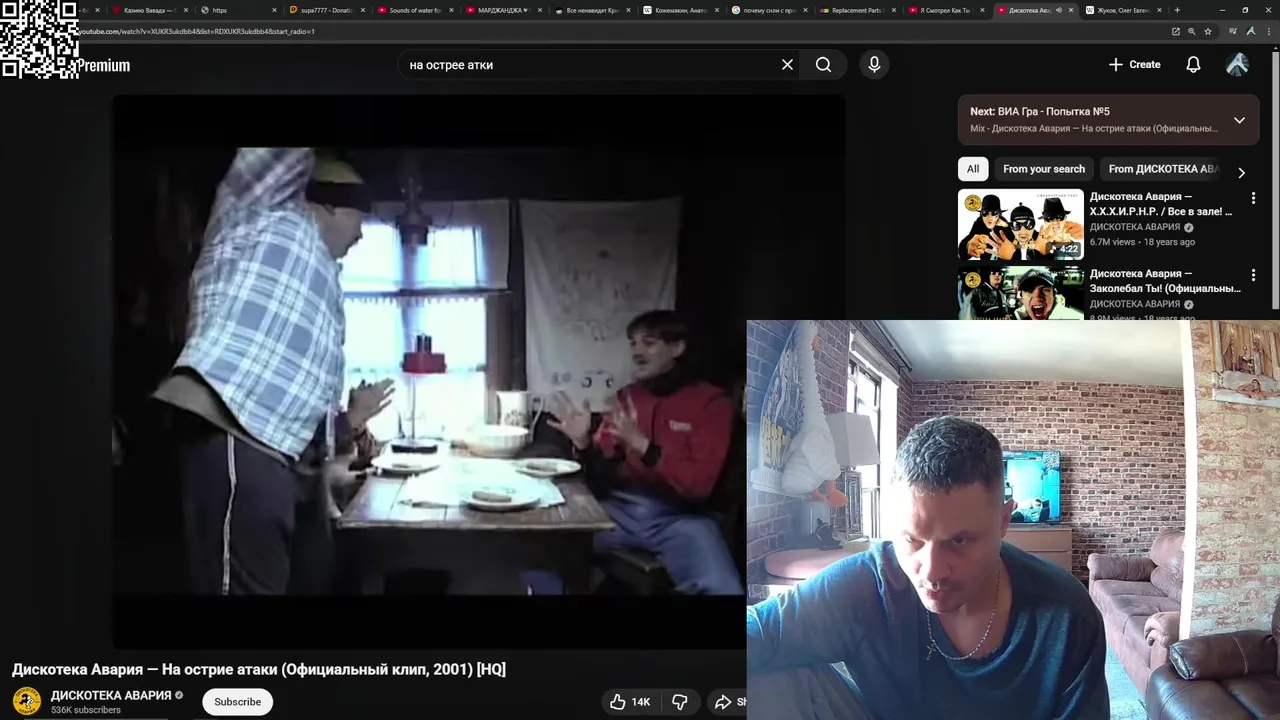Select the 'From your search' chip
The width and height of the screenshot is (1280, 720).
1044,169
